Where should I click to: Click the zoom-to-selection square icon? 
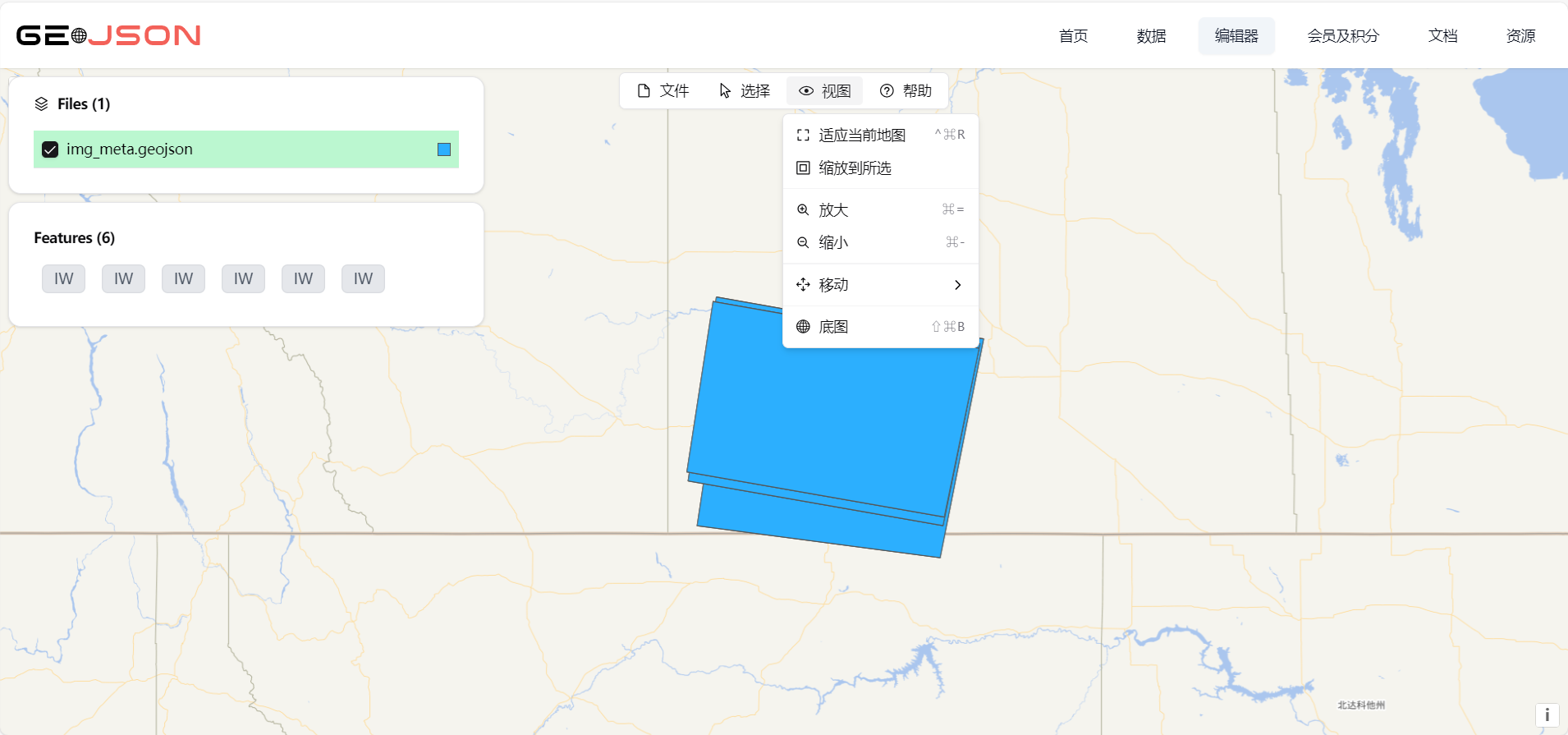803,168
